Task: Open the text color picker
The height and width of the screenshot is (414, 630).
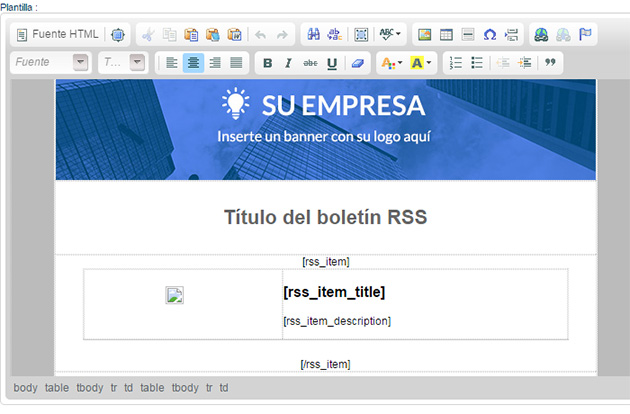Action: 391,63
